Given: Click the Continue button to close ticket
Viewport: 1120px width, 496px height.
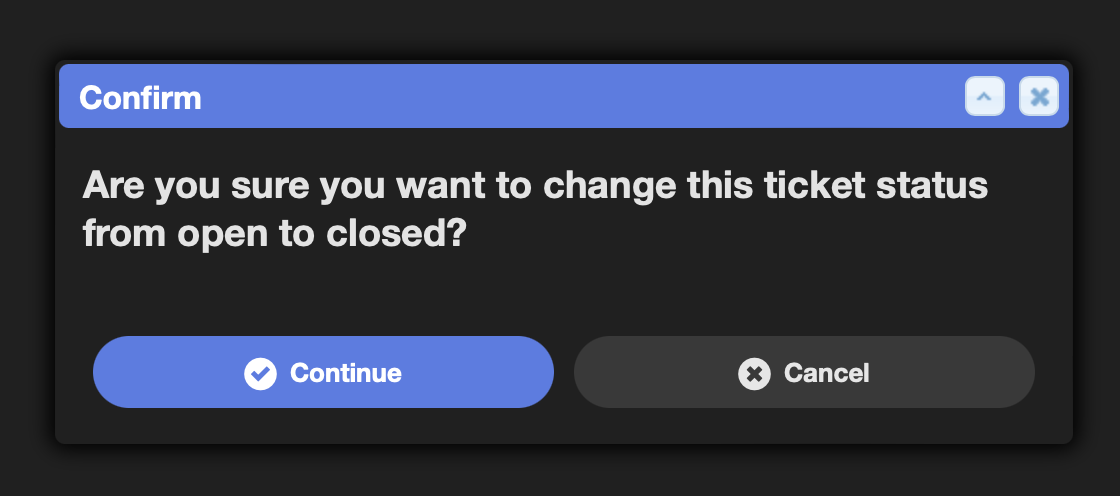Looking at the screenshot, I should [x=323, y=372].
